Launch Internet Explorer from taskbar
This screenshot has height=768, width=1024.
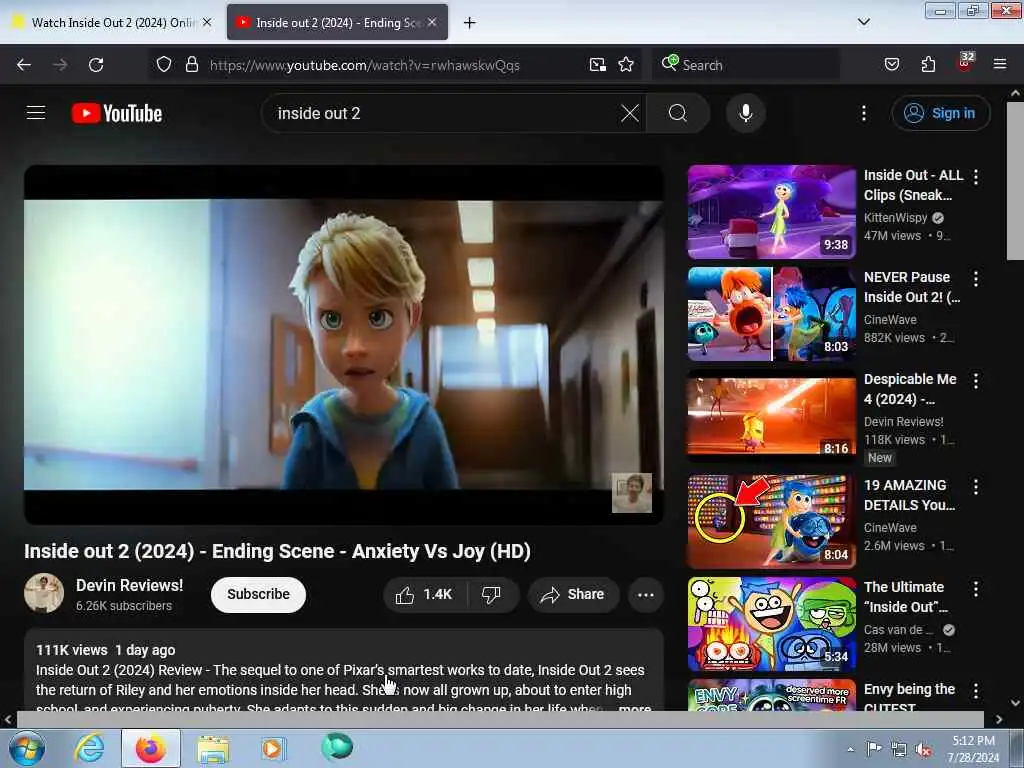click(x=89, y=748)
